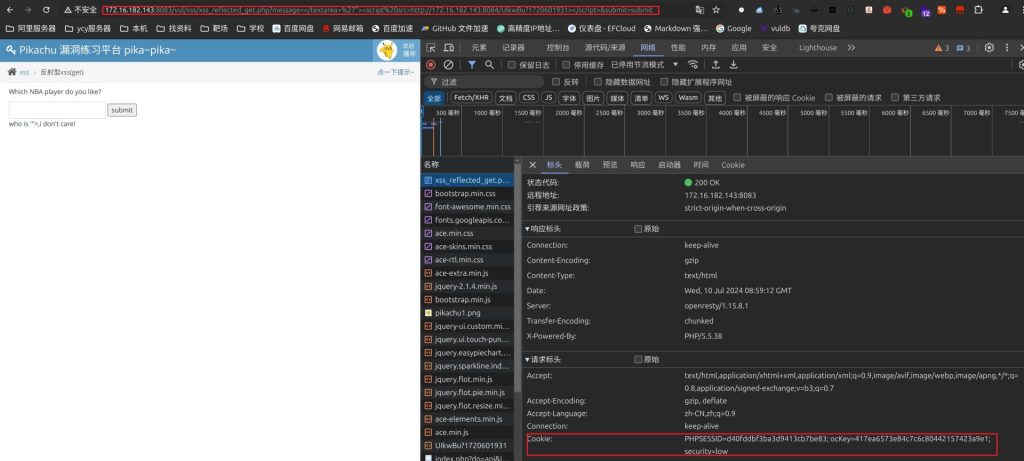Image resolution: width=1024 pixels, height=461 pixels.
Task: Open the Chrome three-dot menu
Action: [1021, 10]
